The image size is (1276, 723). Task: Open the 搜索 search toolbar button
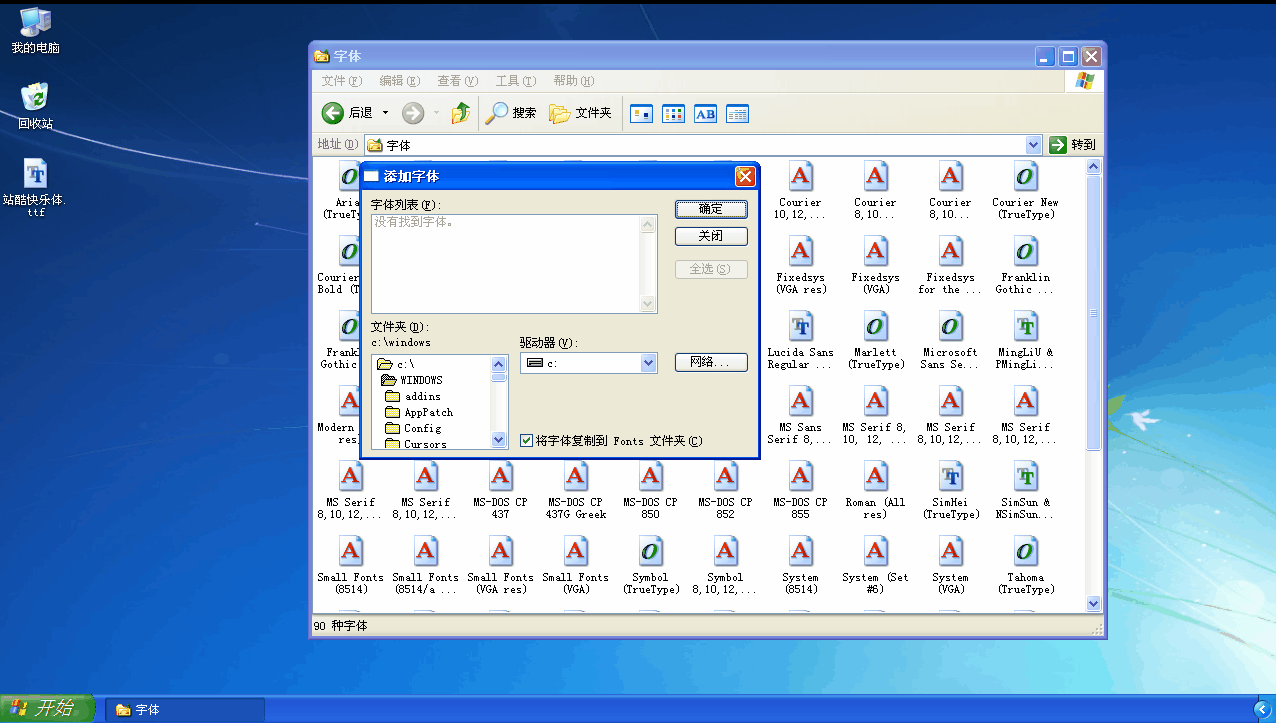tap(511, 113)
